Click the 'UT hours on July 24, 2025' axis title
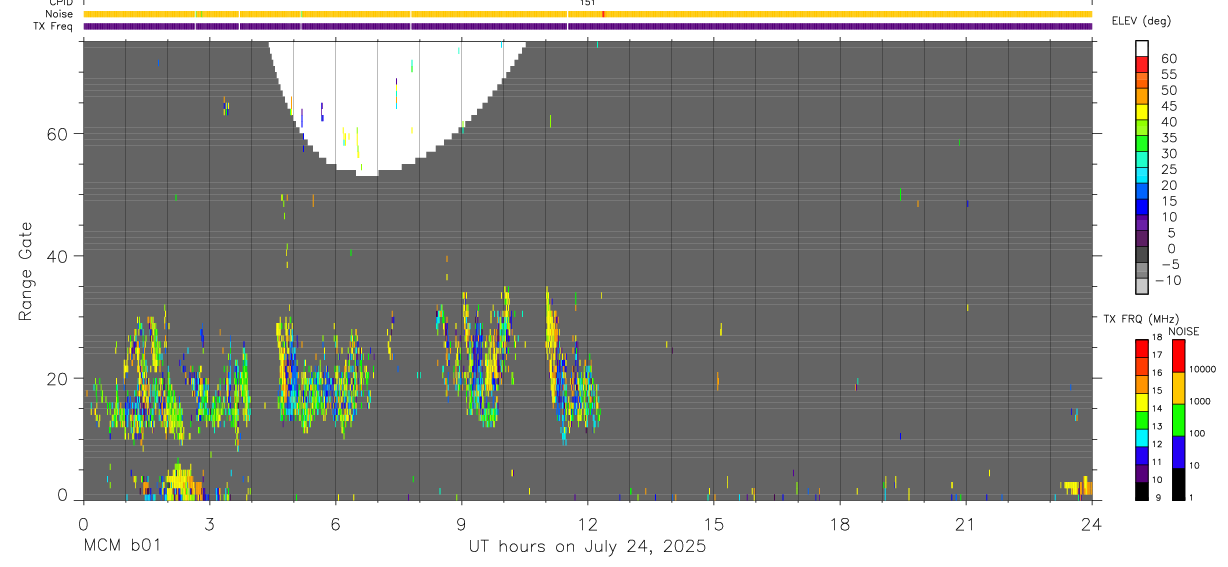 click(587, 546)
